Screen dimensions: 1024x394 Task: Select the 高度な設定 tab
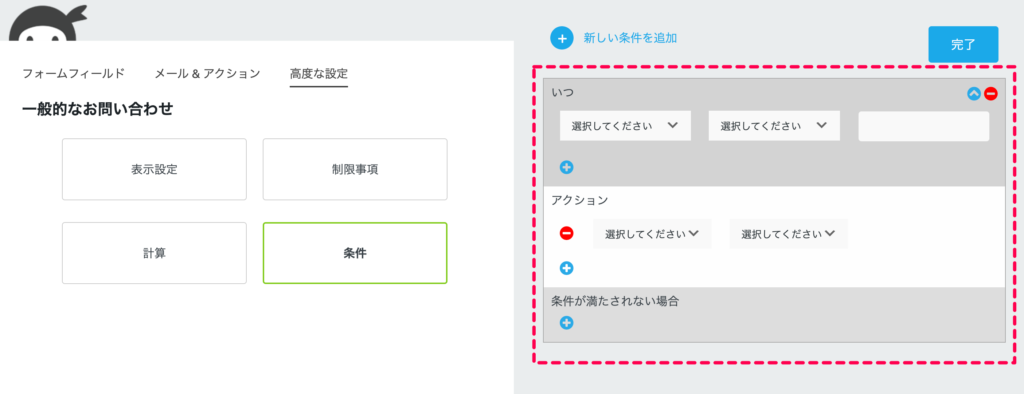point(319,73)
